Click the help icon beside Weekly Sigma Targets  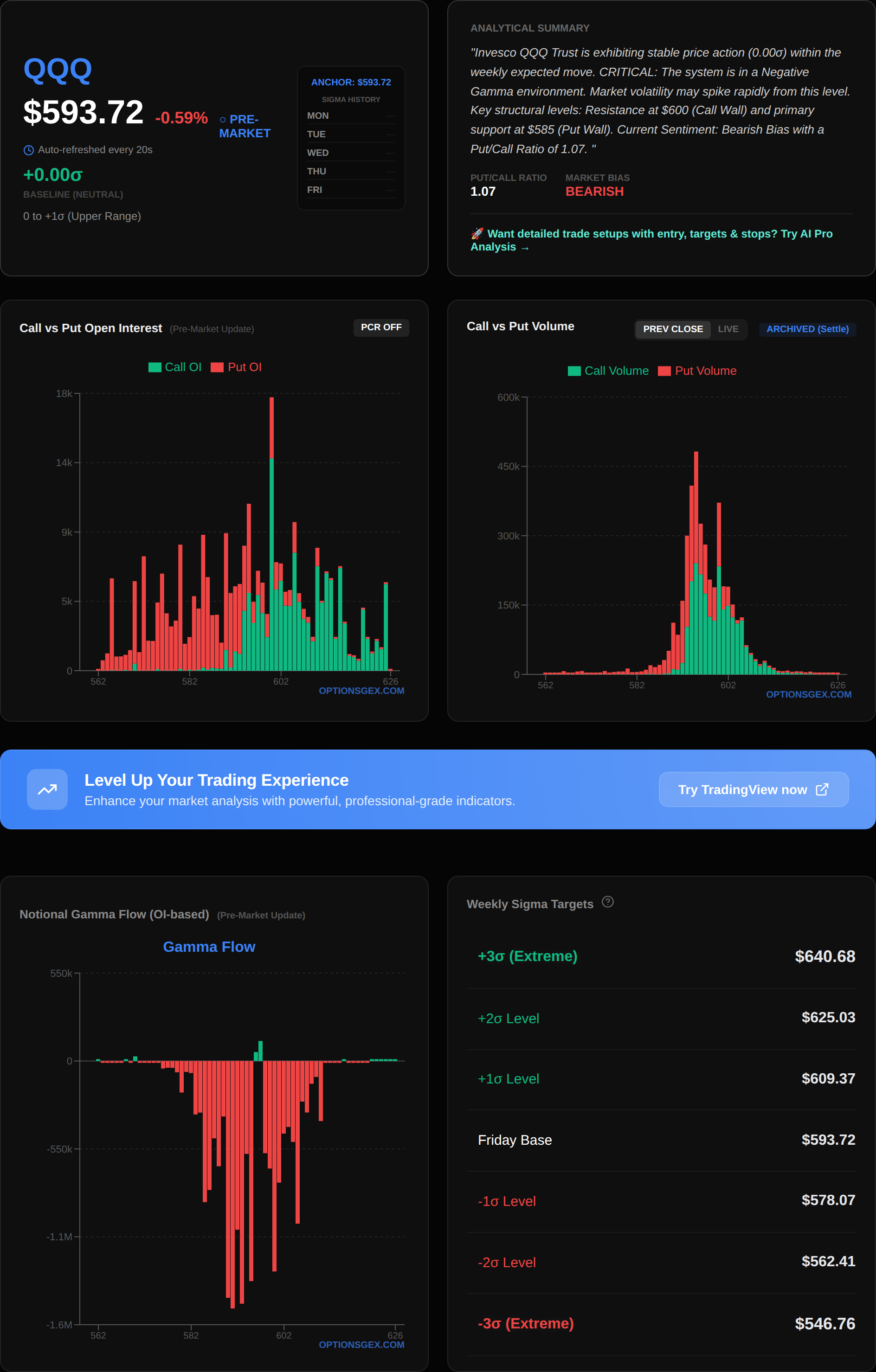607,902
